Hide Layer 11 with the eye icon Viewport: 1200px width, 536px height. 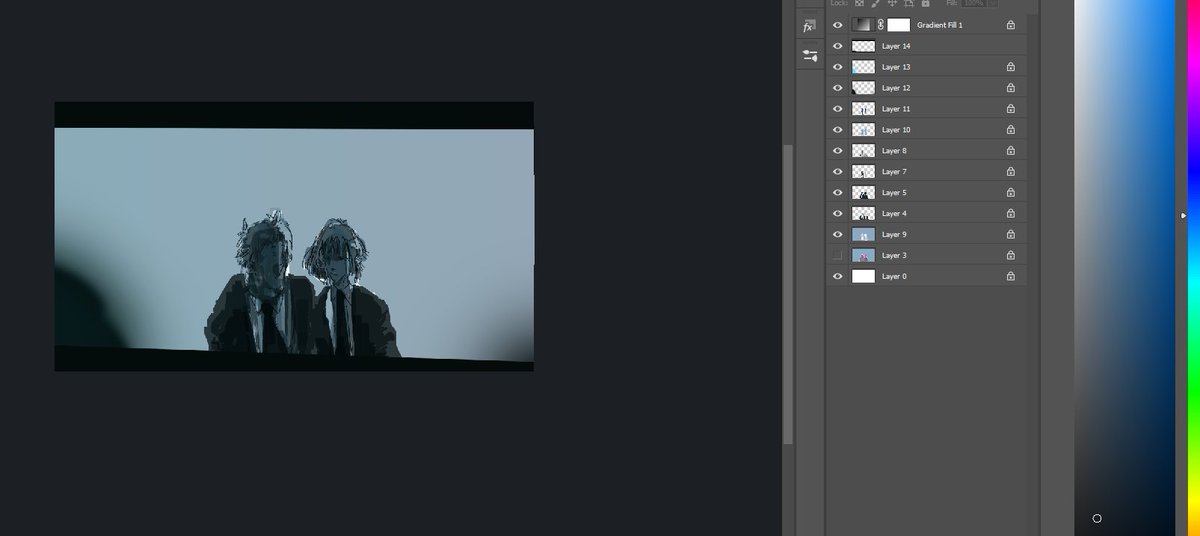click(x=838, y=109)
